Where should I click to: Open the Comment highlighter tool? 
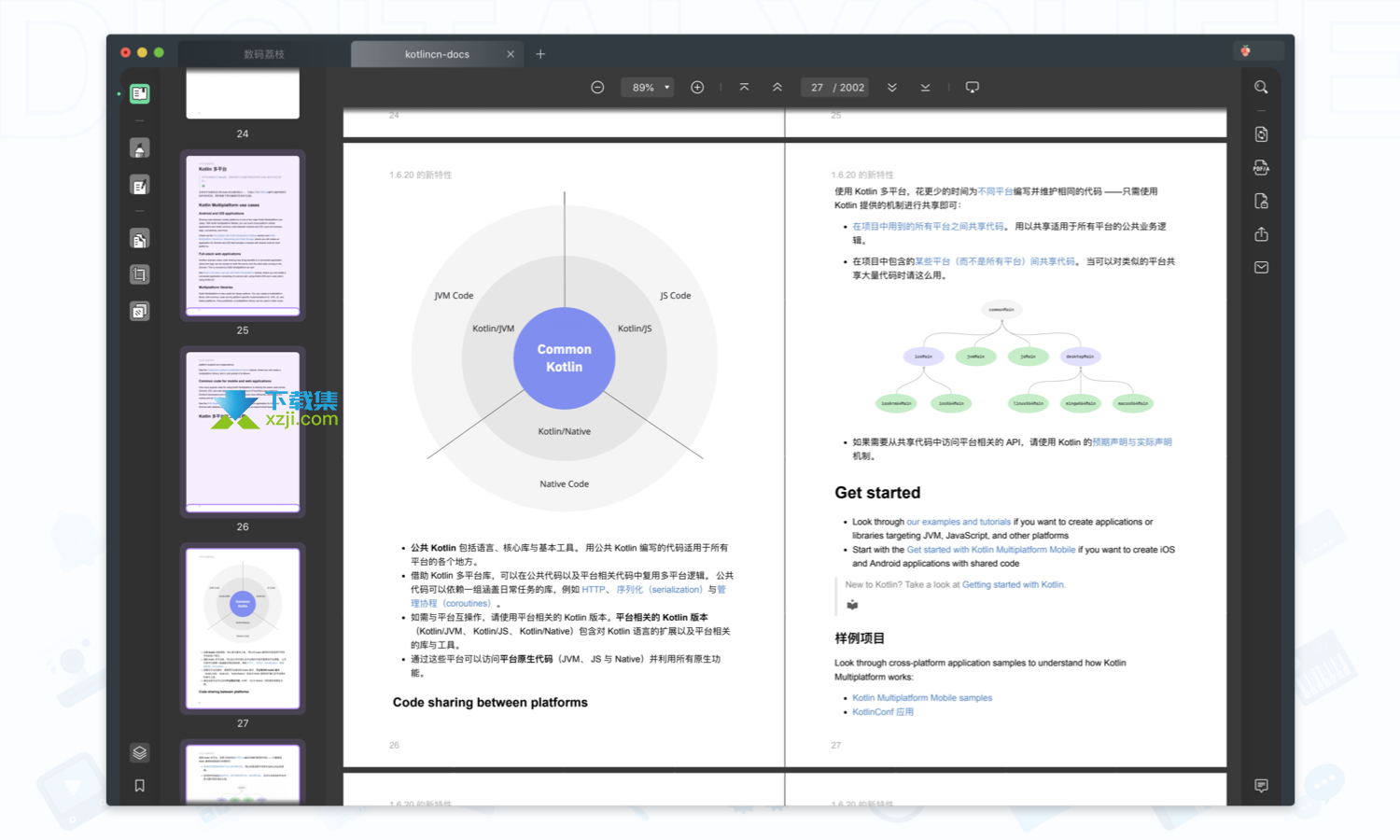139,148
